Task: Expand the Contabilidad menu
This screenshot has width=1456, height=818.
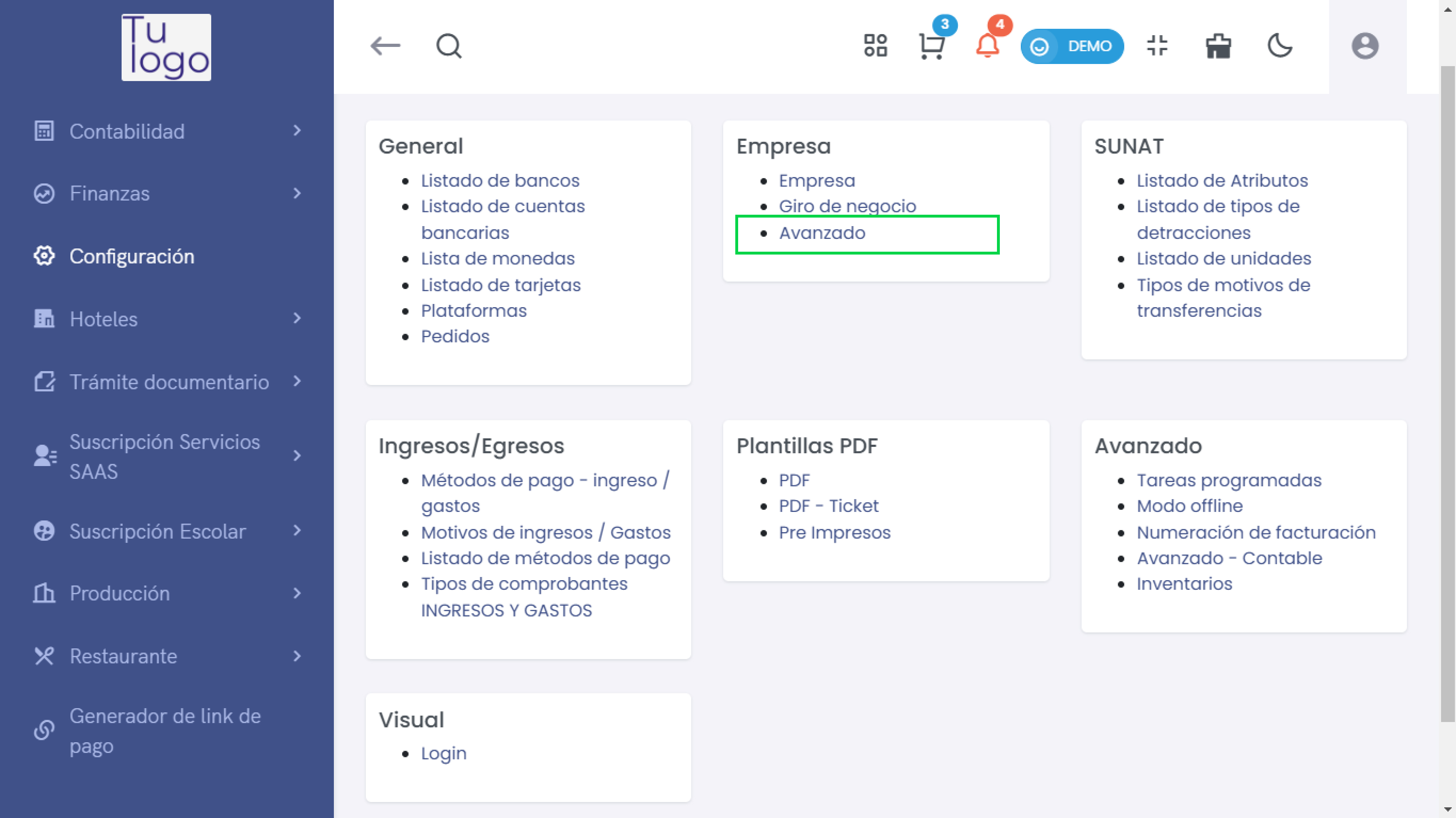Action: coord(167,131)
